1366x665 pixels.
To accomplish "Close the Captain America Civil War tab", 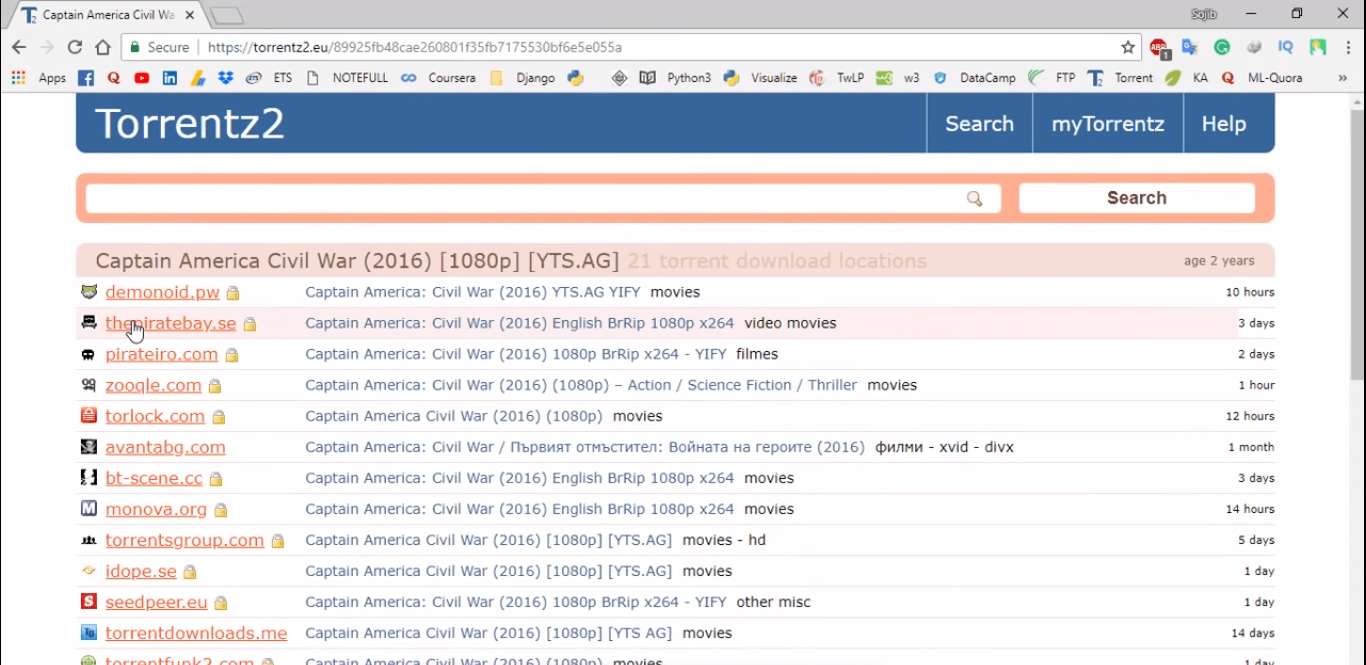I will pyautogui.click(x=190, y=15).
